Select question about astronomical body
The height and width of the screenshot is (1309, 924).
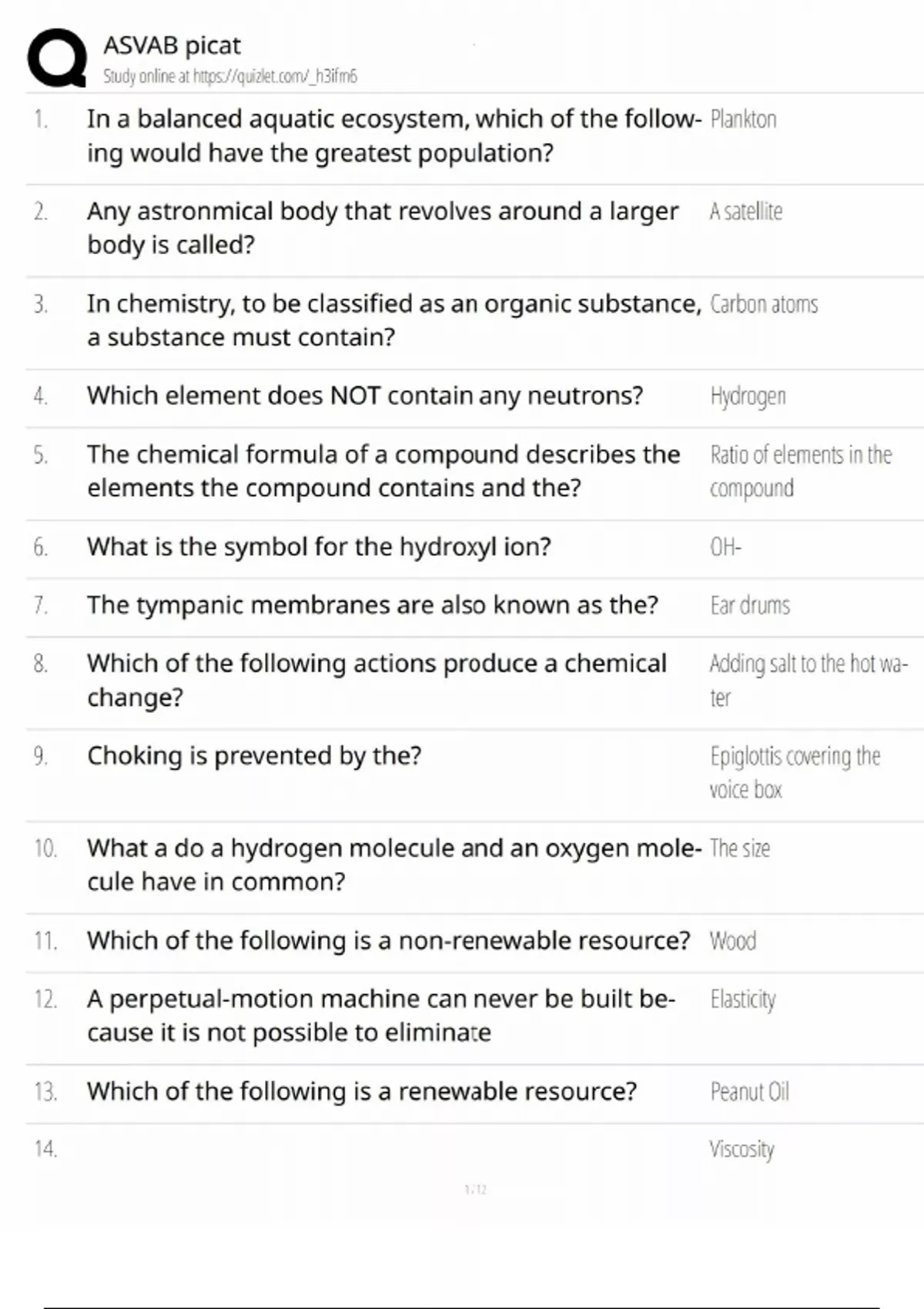[x=383, y=228]
